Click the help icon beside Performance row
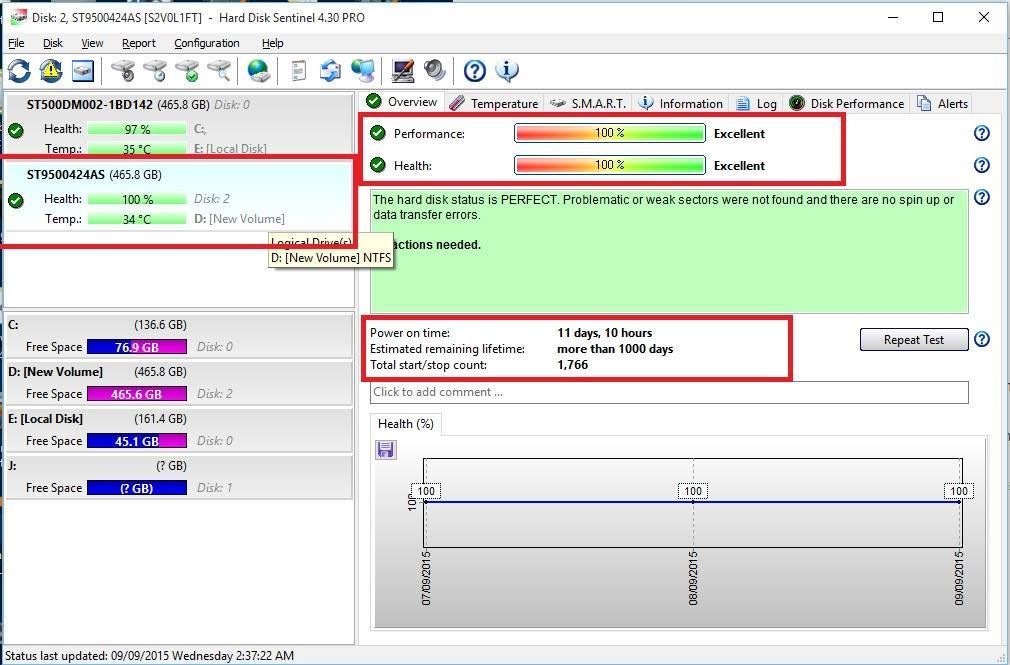This screenshot has width=1010, height=665. 981,133
